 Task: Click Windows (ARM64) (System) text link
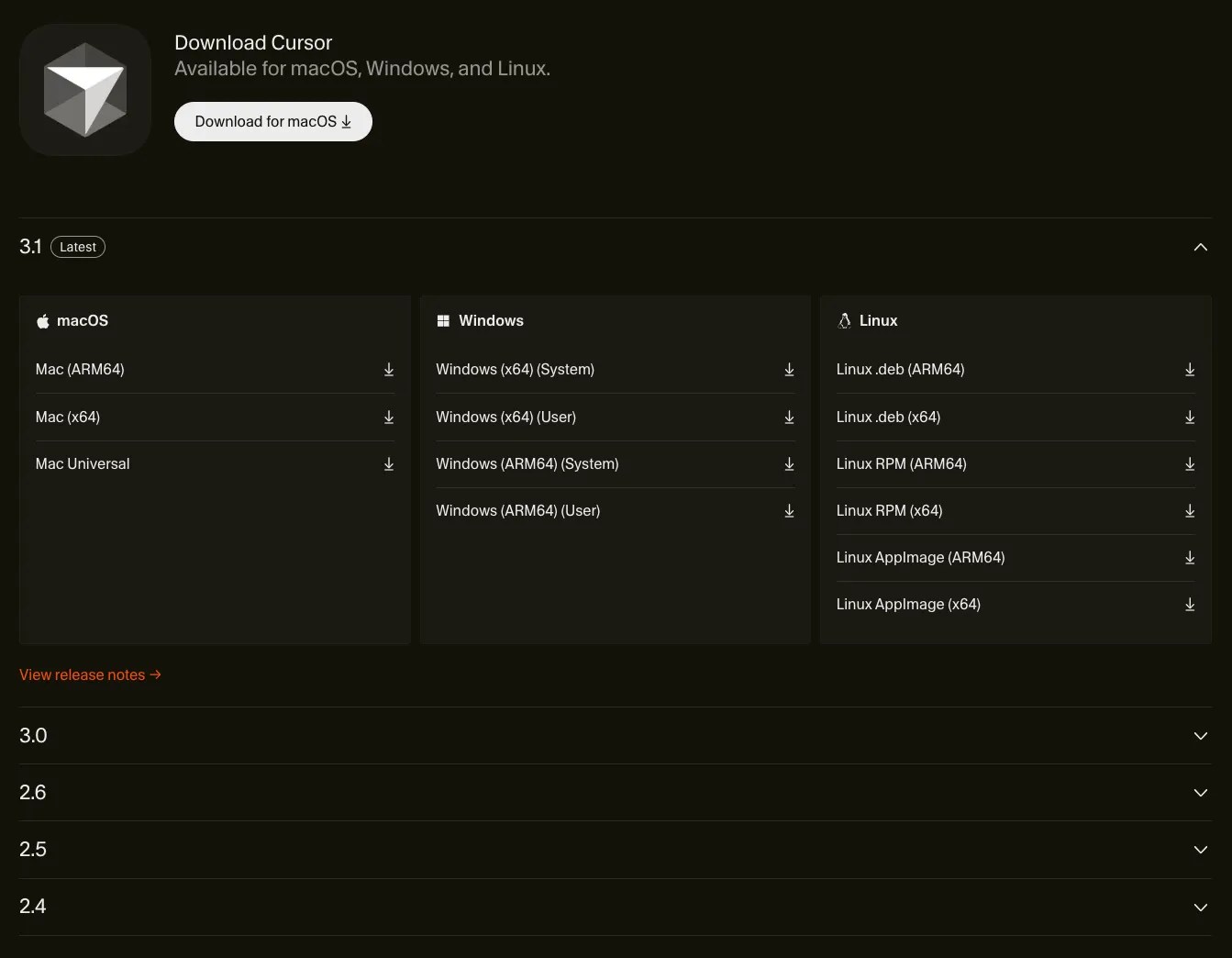(527, 464)
